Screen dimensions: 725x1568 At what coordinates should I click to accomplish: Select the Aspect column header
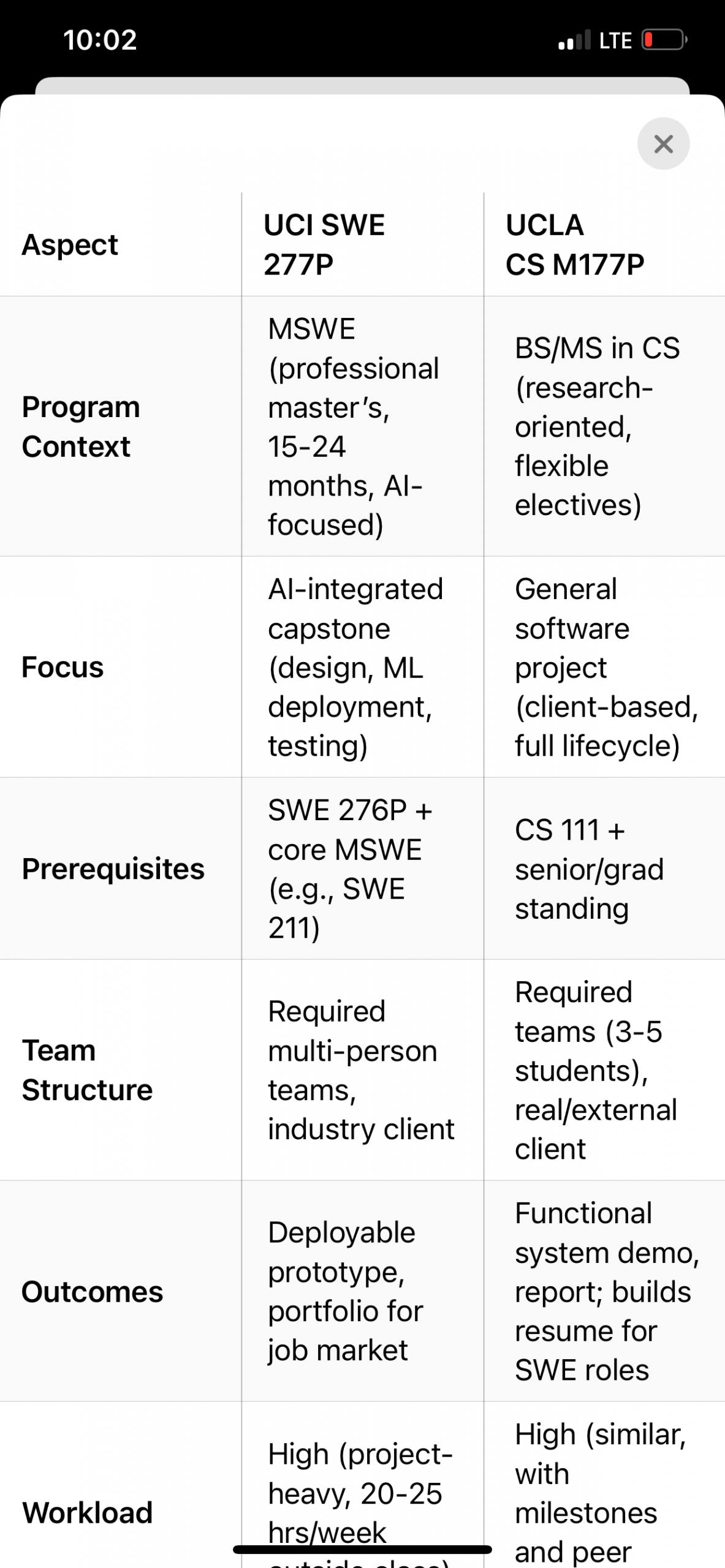[70, 245]
